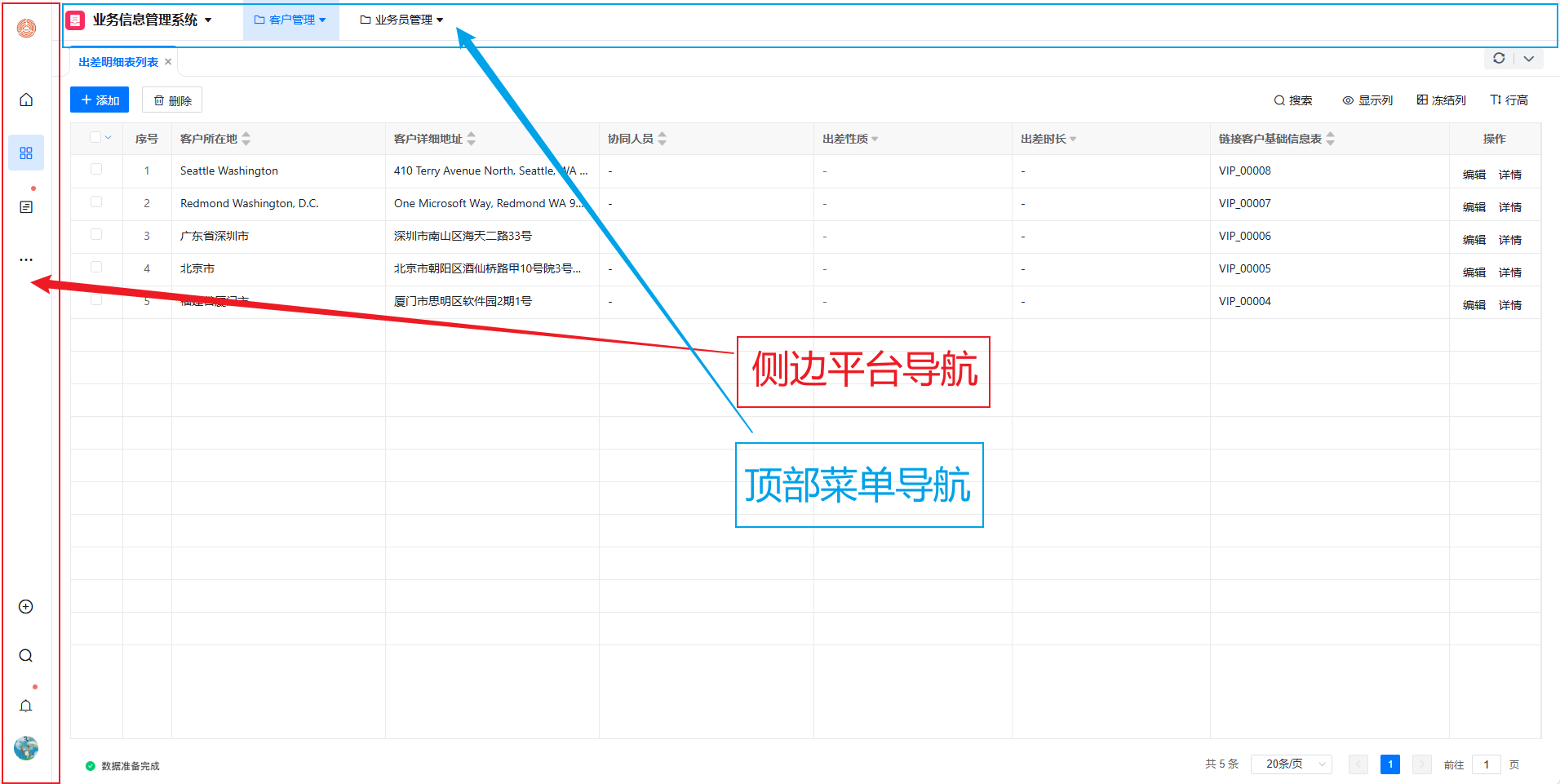Open the notifications bell icon
The height and width of the screenshot is (784, 1560).
coord(26,706)
